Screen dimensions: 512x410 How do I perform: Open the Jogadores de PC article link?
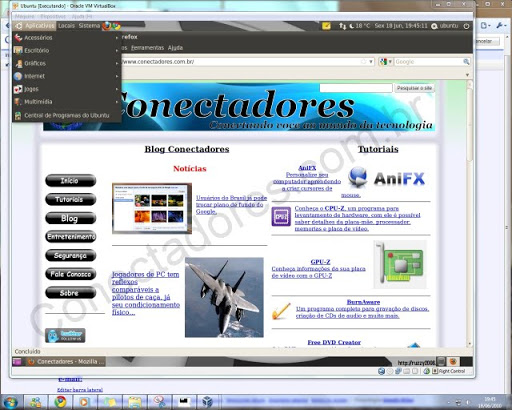[x=146, y=293]
